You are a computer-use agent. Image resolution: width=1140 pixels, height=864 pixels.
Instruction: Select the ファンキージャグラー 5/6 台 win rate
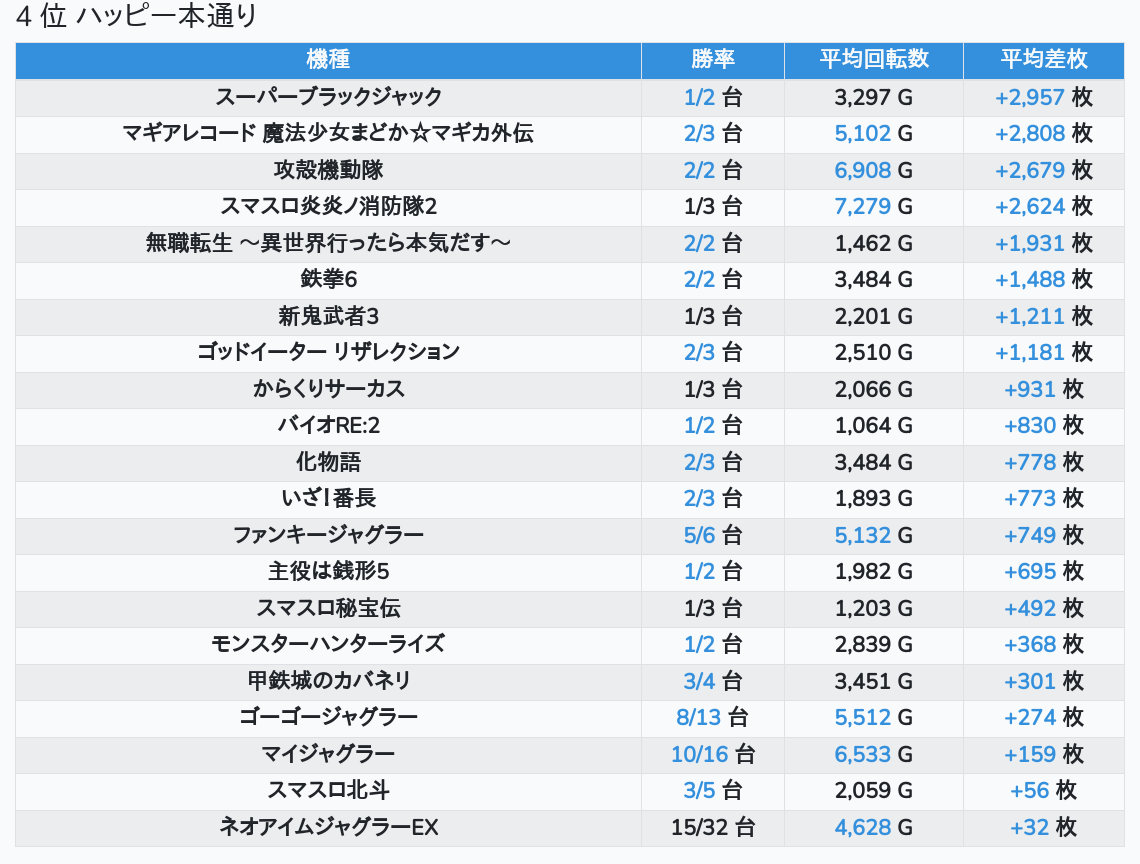712,535
